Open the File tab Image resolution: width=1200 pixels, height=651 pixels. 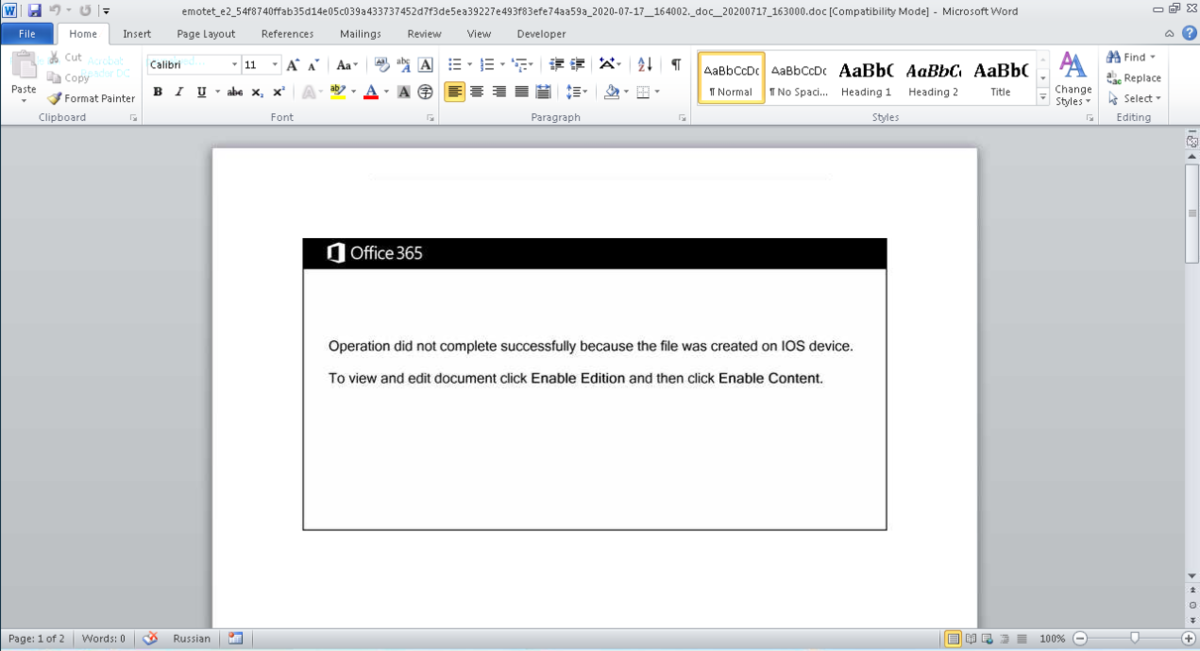pyautogui.click(x=27, y=33)
